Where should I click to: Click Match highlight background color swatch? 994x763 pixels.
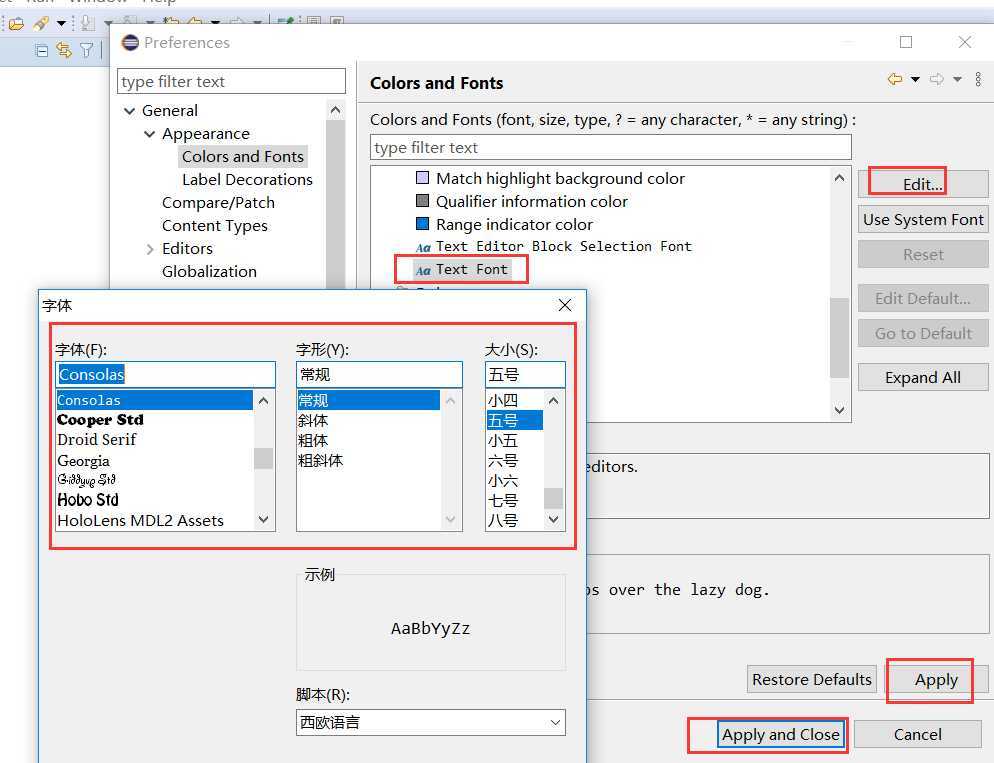422,177
